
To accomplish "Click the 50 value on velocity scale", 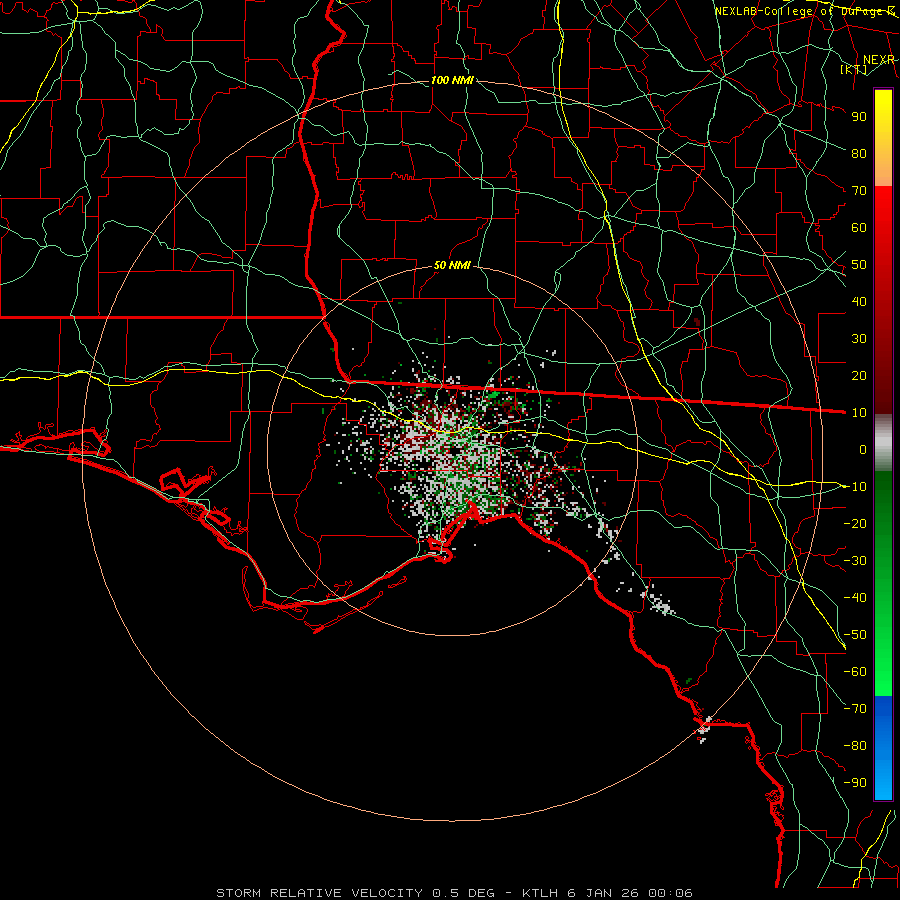I will [859, 265].
